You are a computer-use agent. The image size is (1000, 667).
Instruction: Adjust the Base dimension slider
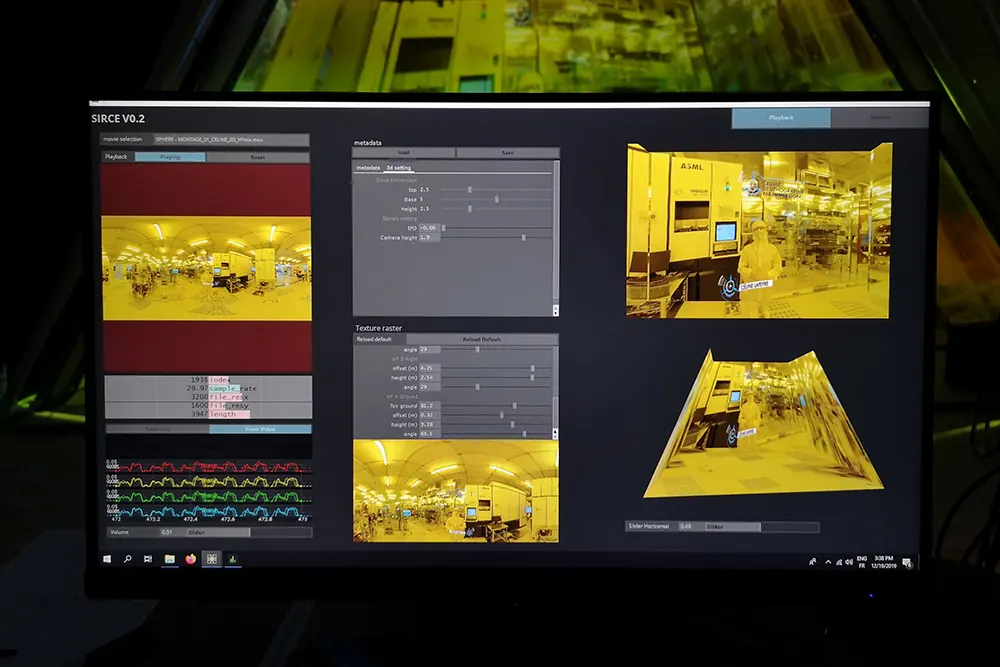496,199
